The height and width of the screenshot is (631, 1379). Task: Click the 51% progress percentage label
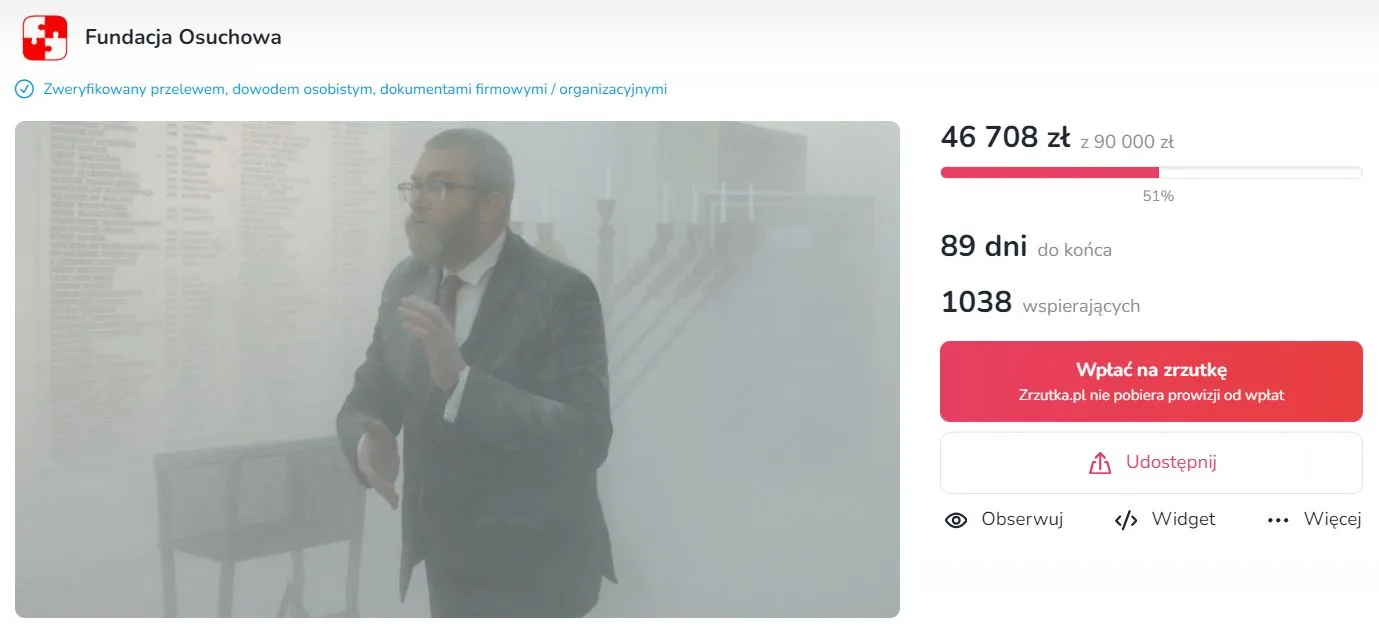pyautogui.click(x=1158, y=197)
